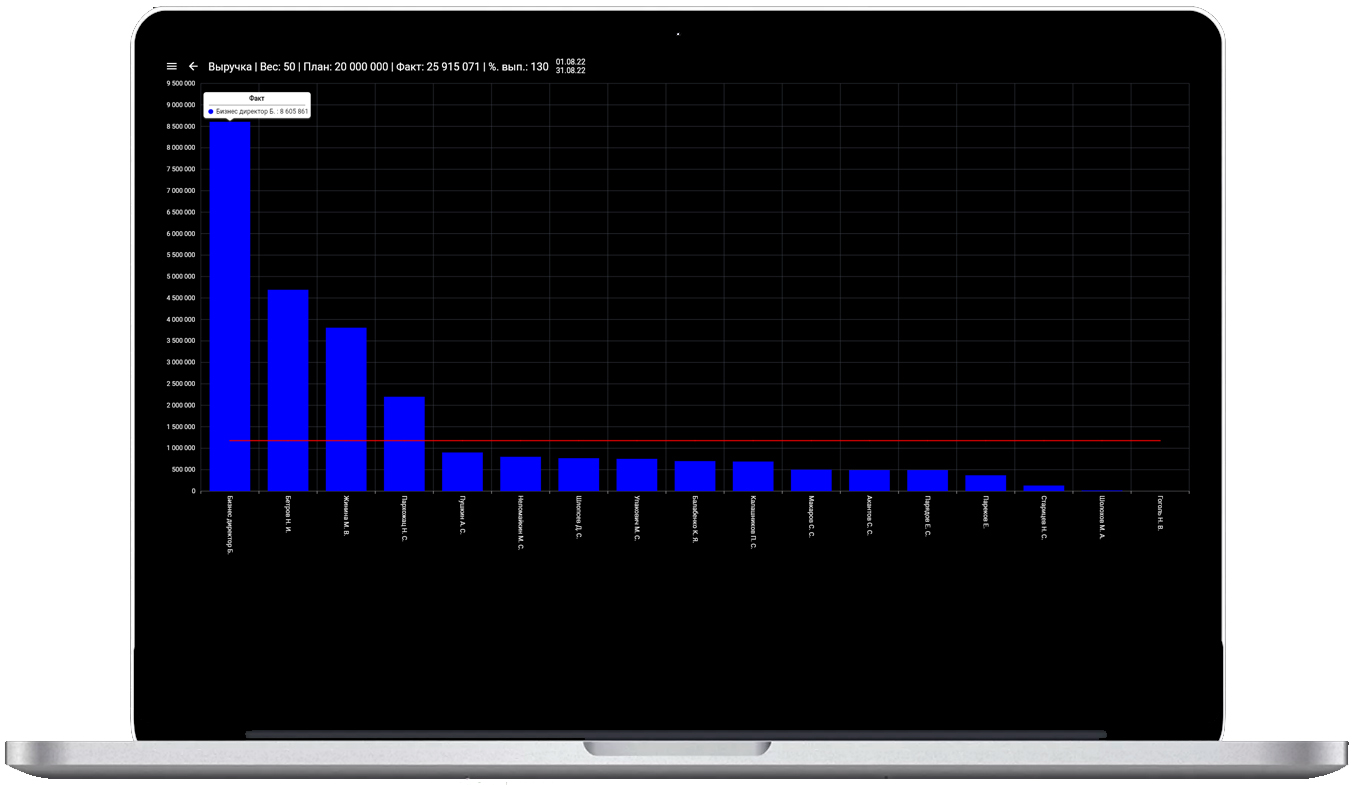
Task: Click the Бегров Н. И. bar
Action: tap(288, 391)
